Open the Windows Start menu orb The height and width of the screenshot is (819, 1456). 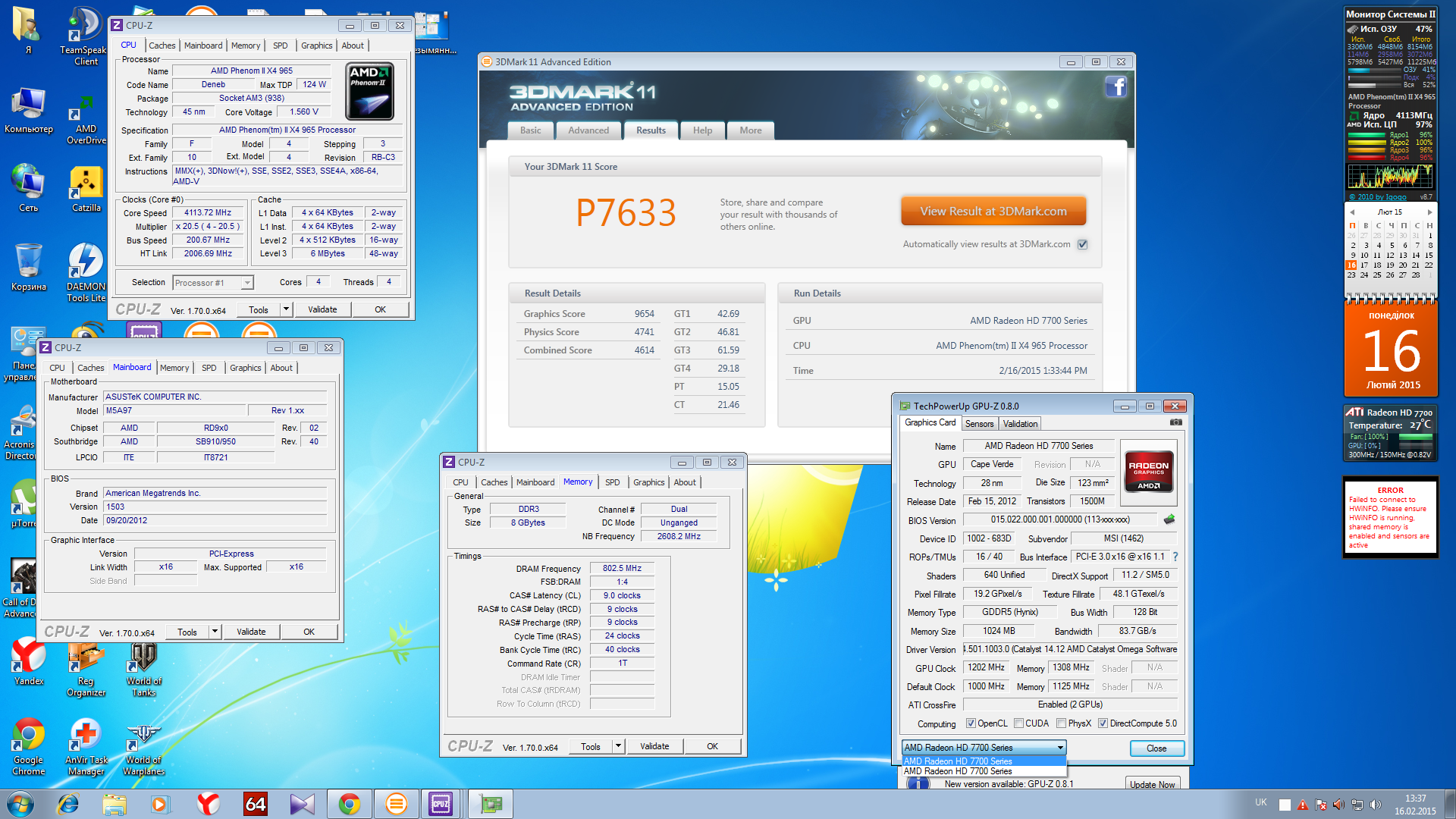[x=20, y=804]
